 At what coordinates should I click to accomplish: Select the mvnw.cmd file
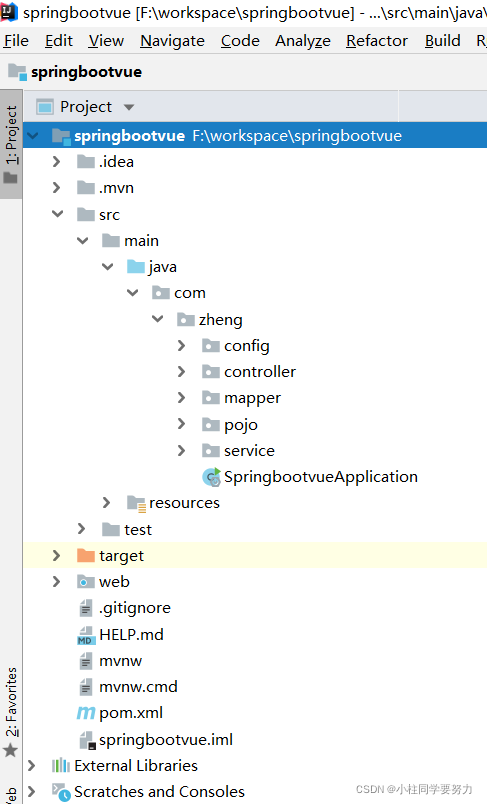[x=138, y=687]
